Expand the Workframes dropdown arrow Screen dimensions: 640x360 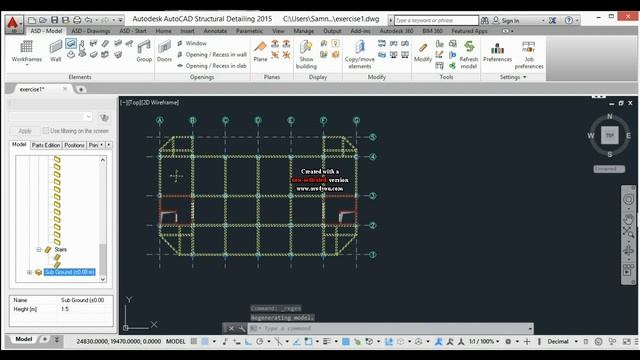pyautogui.click(x=27, y=65)
